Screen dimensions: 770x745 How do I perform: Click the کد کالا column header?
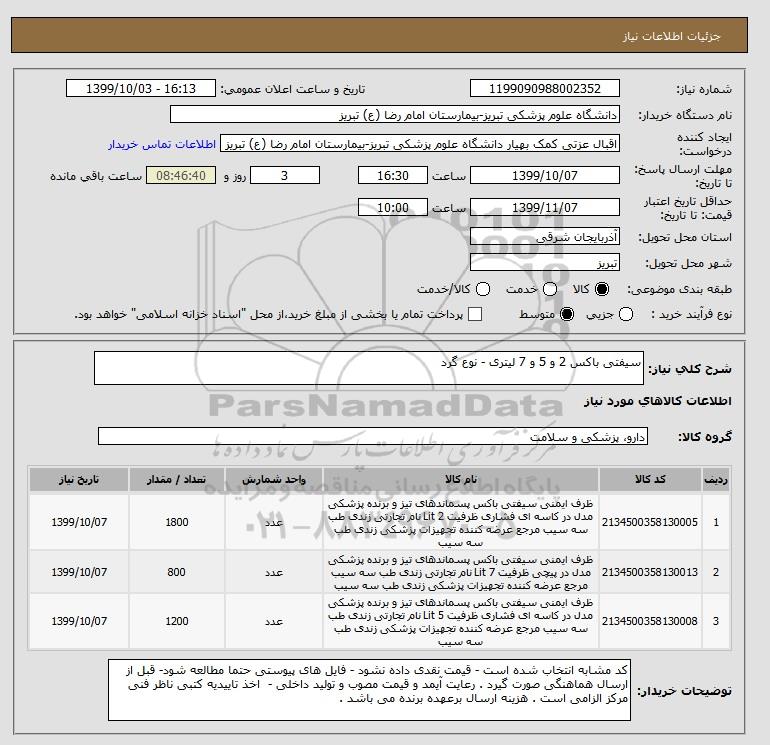click(650, 479)
